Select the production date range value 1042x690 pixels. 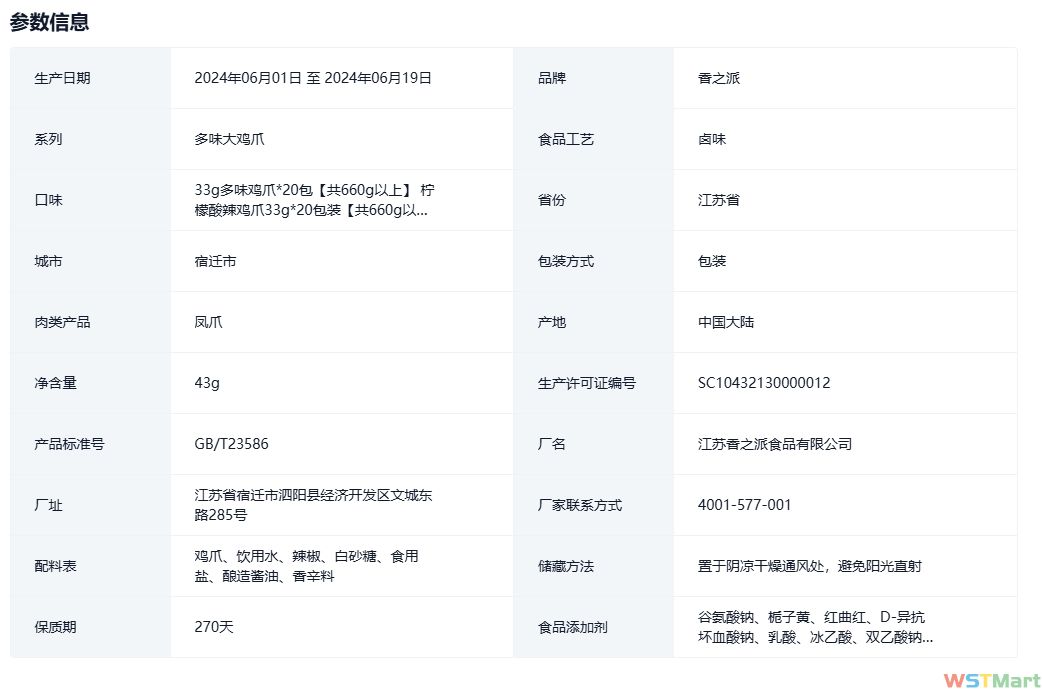point(313,78)
